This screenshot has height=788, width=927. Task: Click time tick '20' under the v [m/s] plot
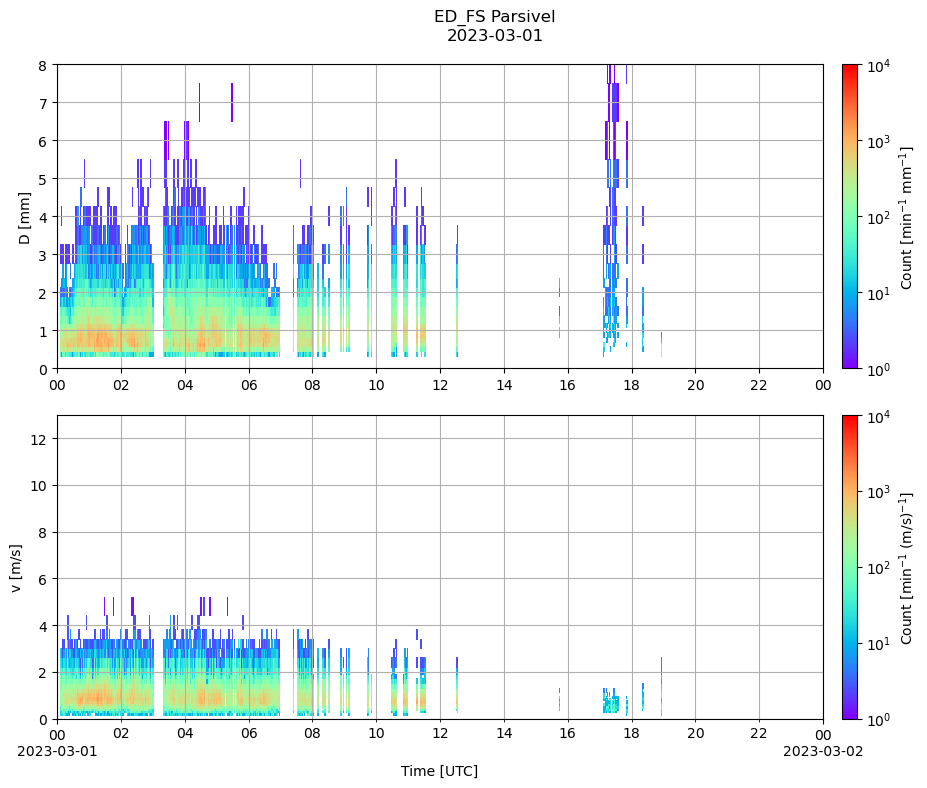tap(695, 734)
